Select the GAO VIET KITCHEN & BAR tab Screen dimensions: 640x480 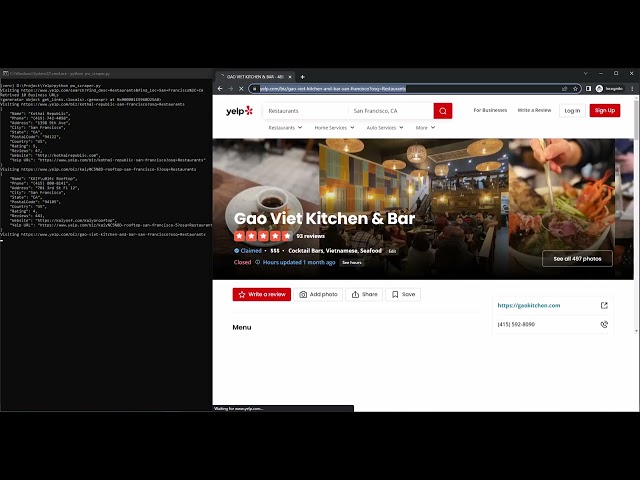pos(255,77)
